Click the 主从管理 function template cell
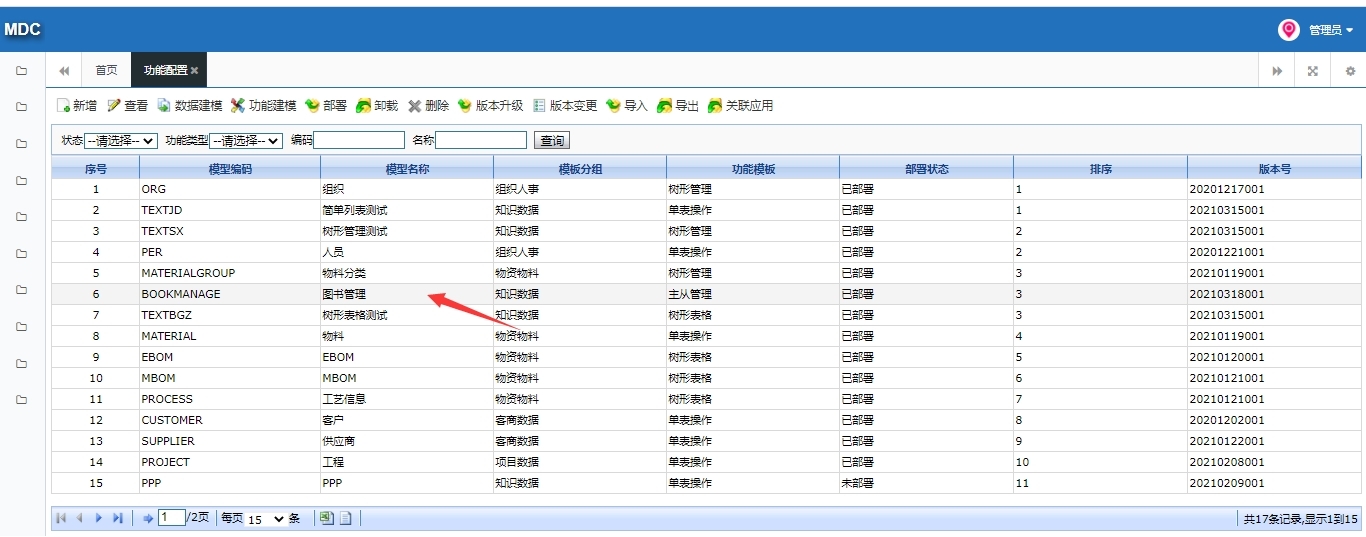Image resolution: width=1366 pixels, height=537 pixels. pos(753,294)
